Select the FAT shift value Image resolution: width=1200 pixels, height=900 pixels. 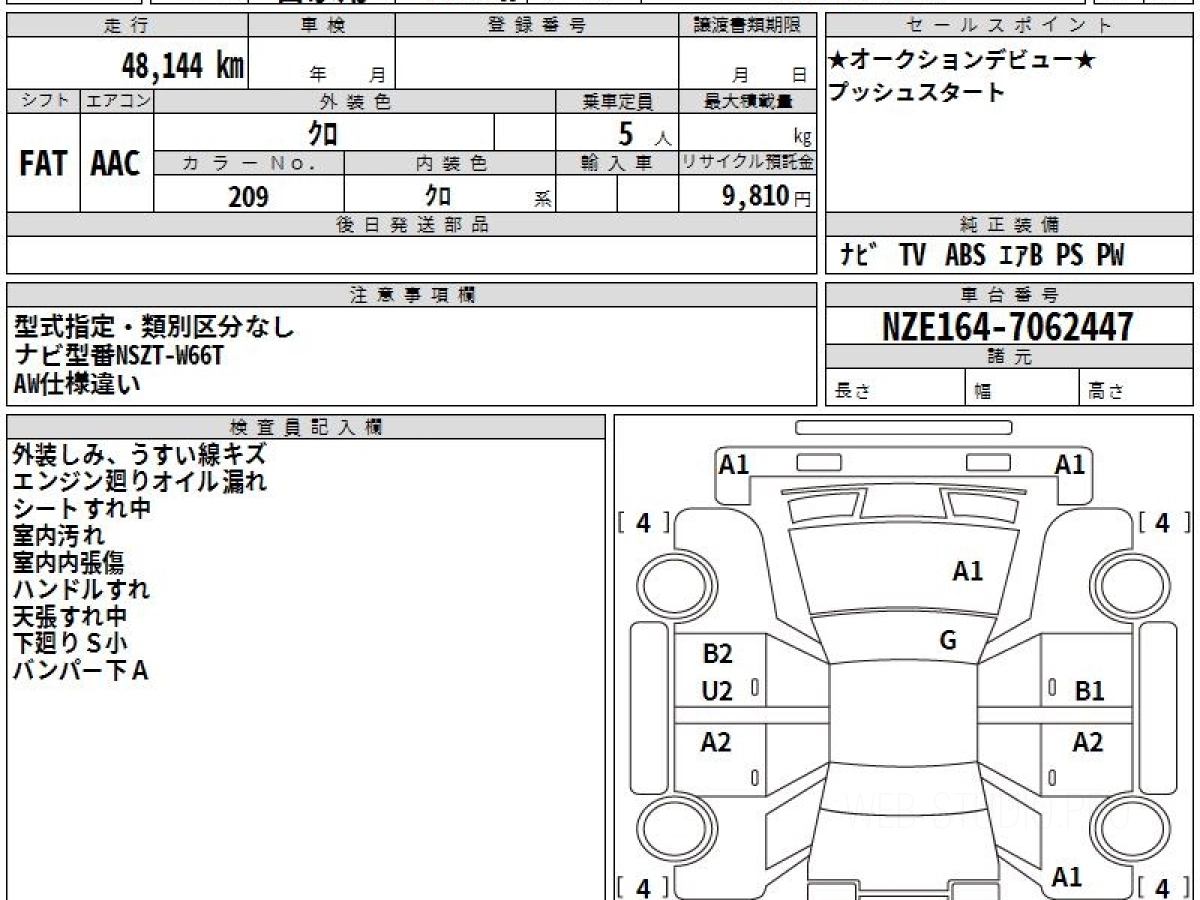tap(43, 163)
